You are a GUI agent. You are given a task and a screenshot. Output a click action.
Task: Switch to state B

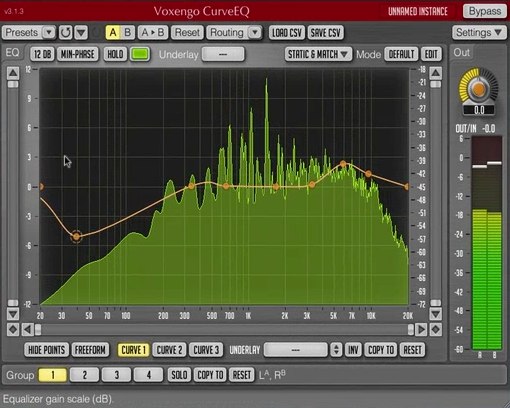click(127, 33)
